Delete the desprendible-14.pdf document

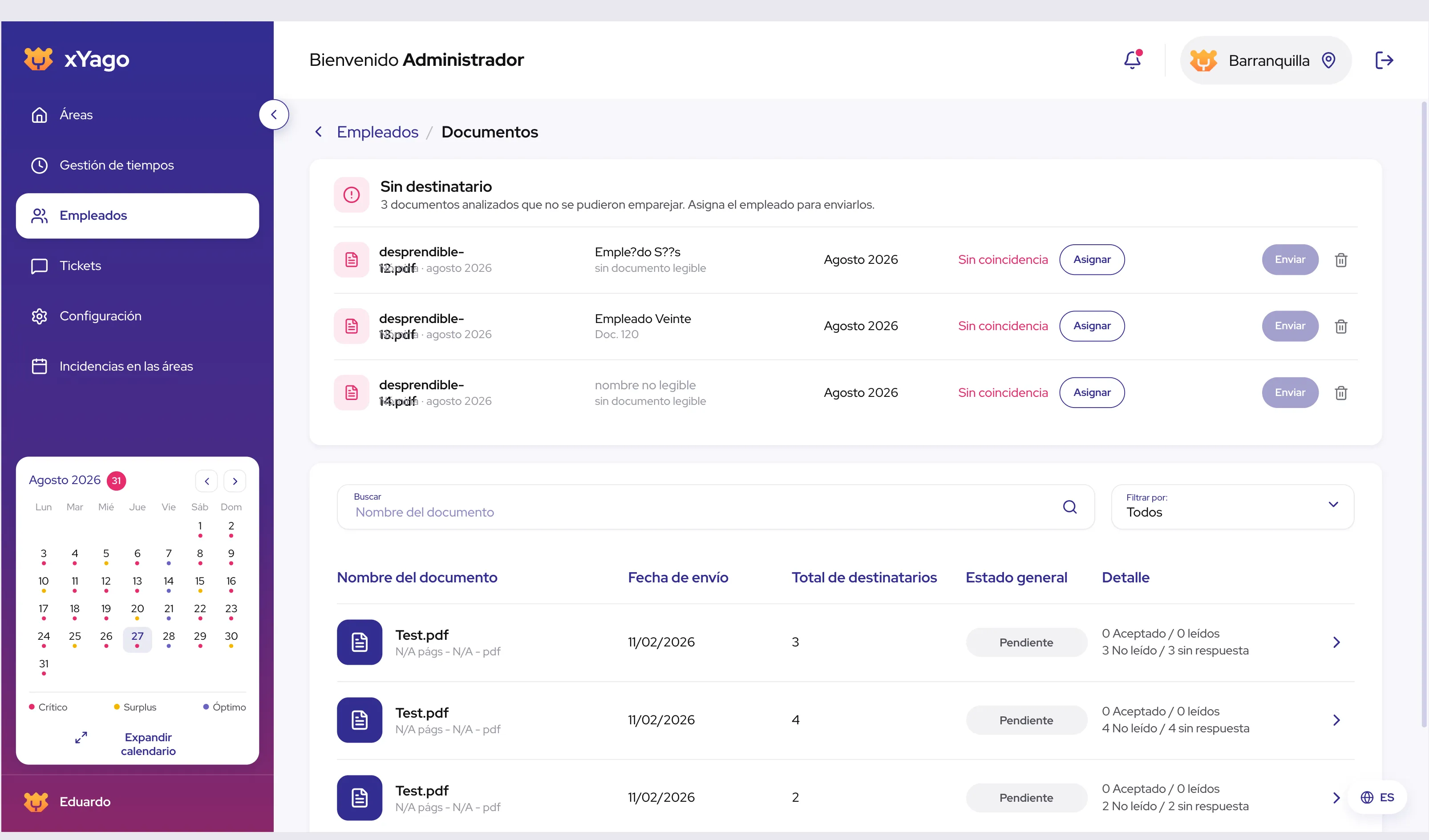pos(1340,392)
